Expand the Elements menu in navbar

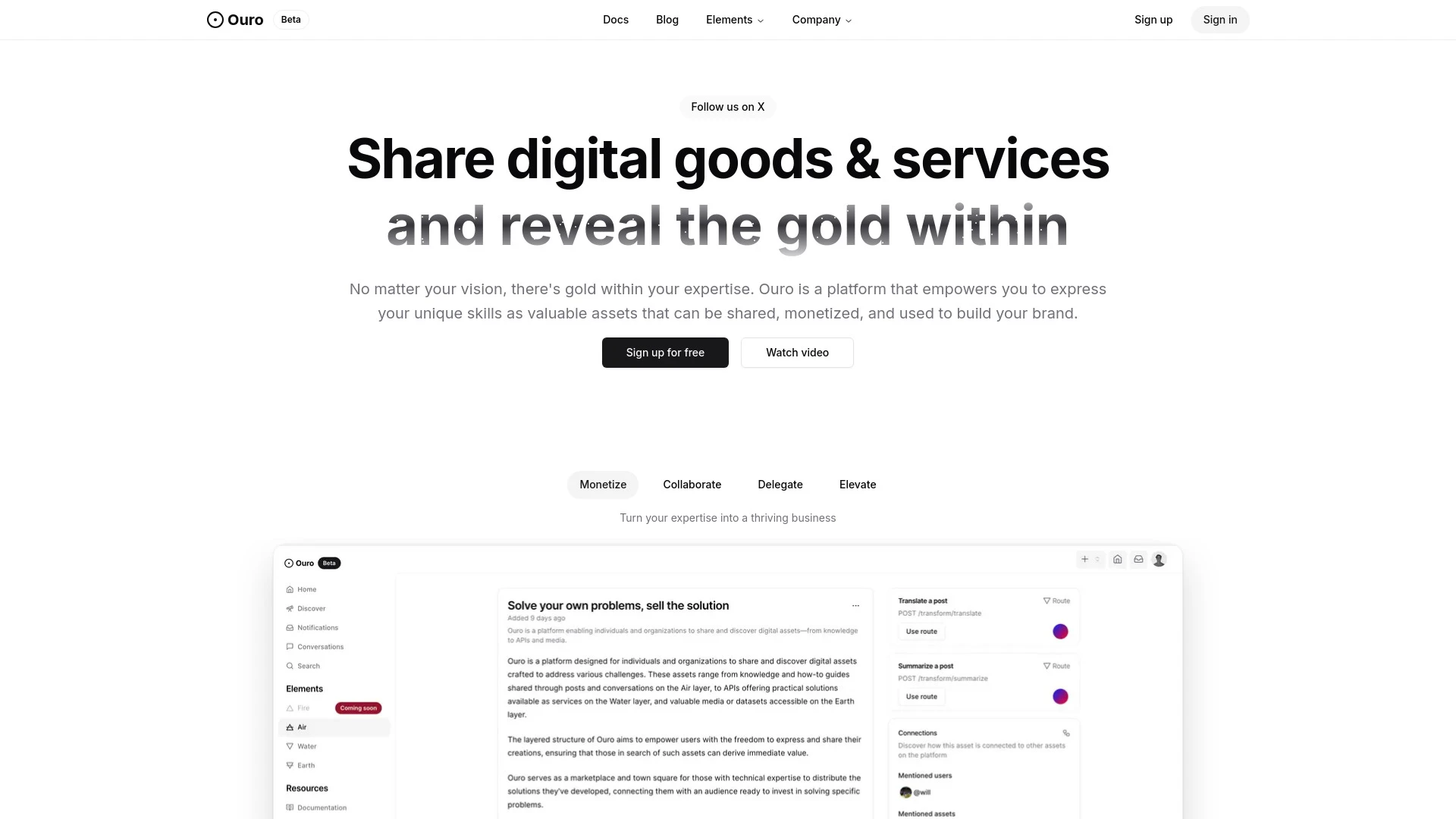point(735,20)
